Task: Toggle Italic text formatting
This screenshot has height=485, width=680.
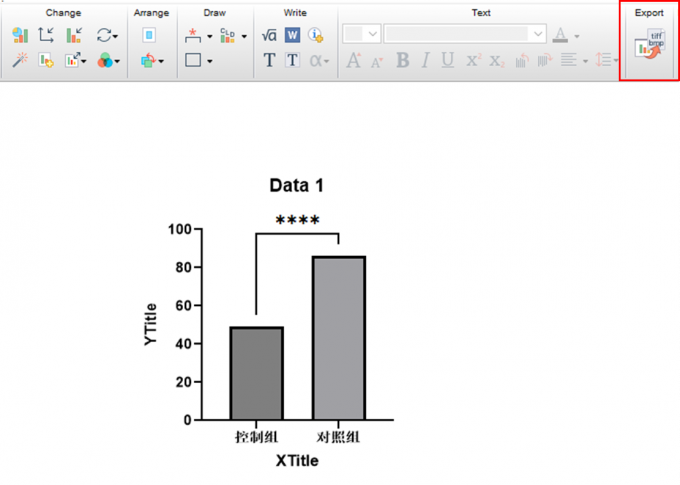Action: 424,61
